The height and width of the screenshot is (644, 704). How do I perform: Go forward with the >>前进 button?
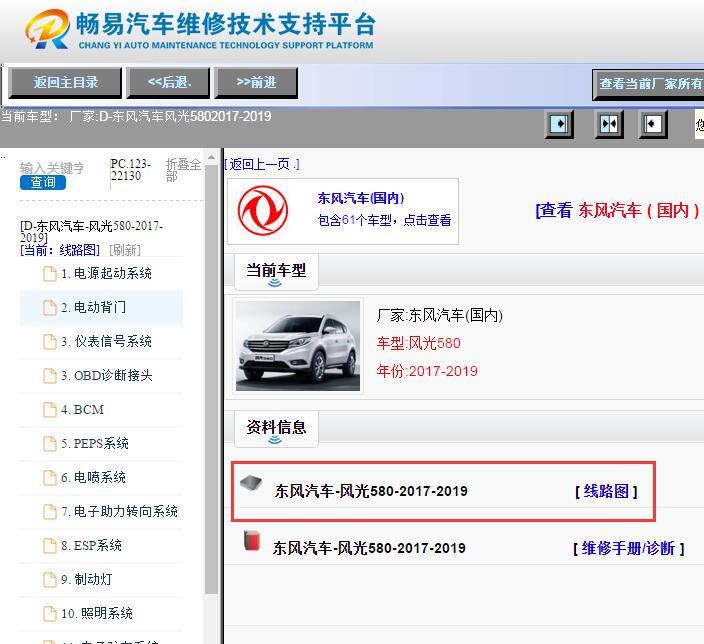pos(256,83)
